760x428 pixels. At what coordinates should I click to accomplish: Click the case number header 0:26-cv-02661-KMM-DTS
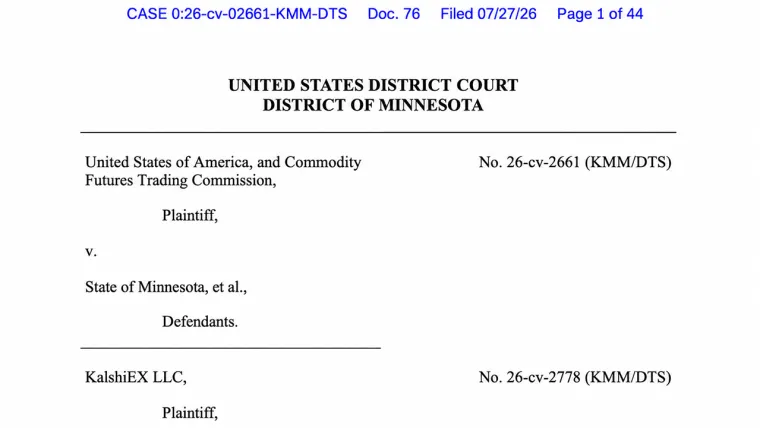259,14
